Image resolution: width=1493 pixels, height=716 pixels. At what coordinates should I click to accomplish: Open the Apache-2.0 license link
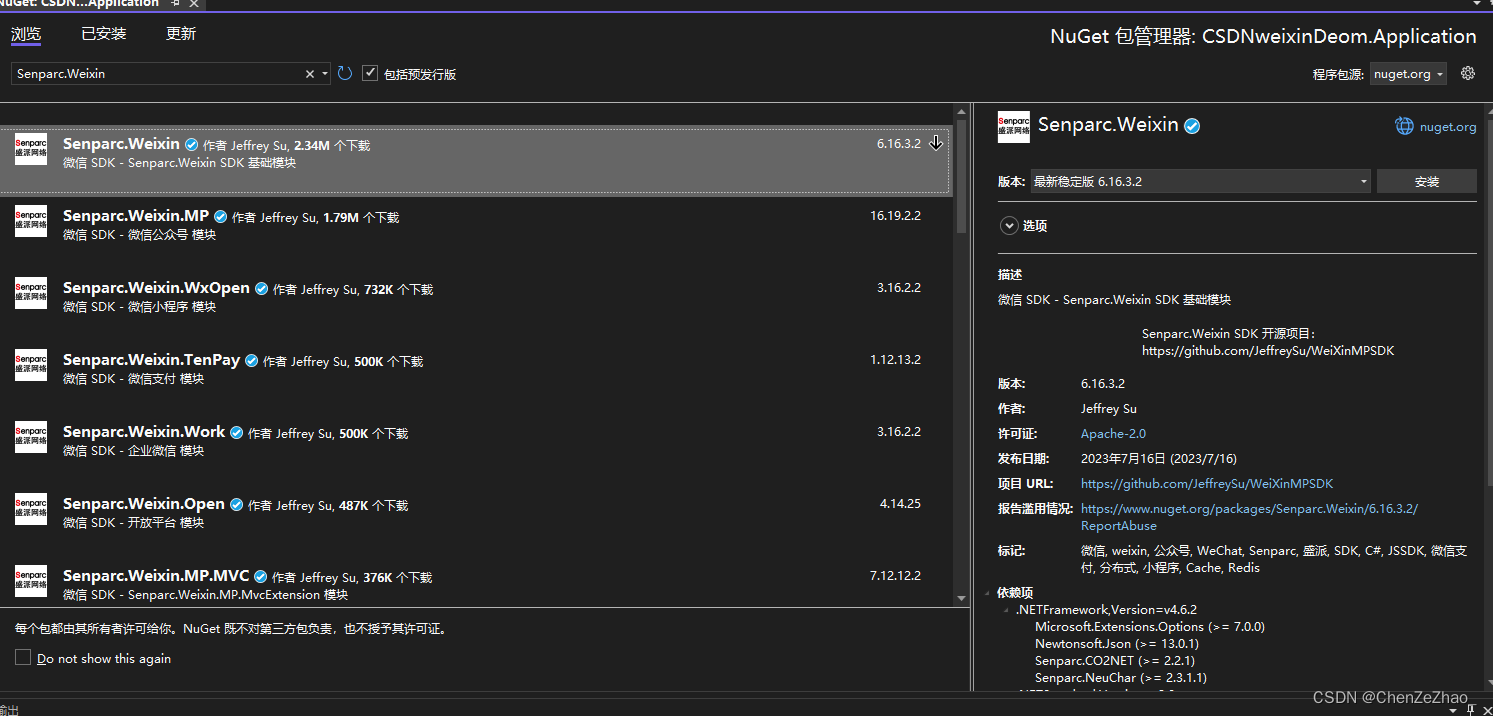(x=1113, y=434)
